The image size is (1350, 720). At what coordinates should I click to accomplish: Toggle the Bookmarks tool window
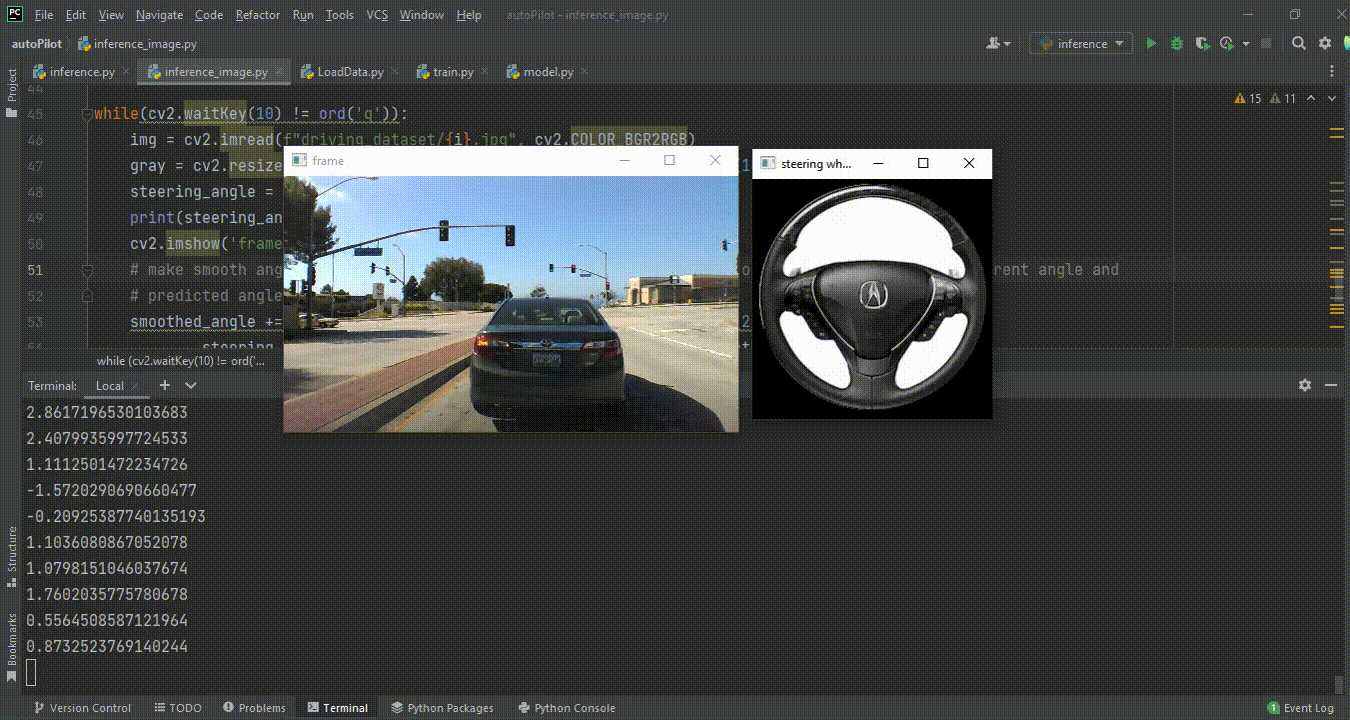point(12,647)
